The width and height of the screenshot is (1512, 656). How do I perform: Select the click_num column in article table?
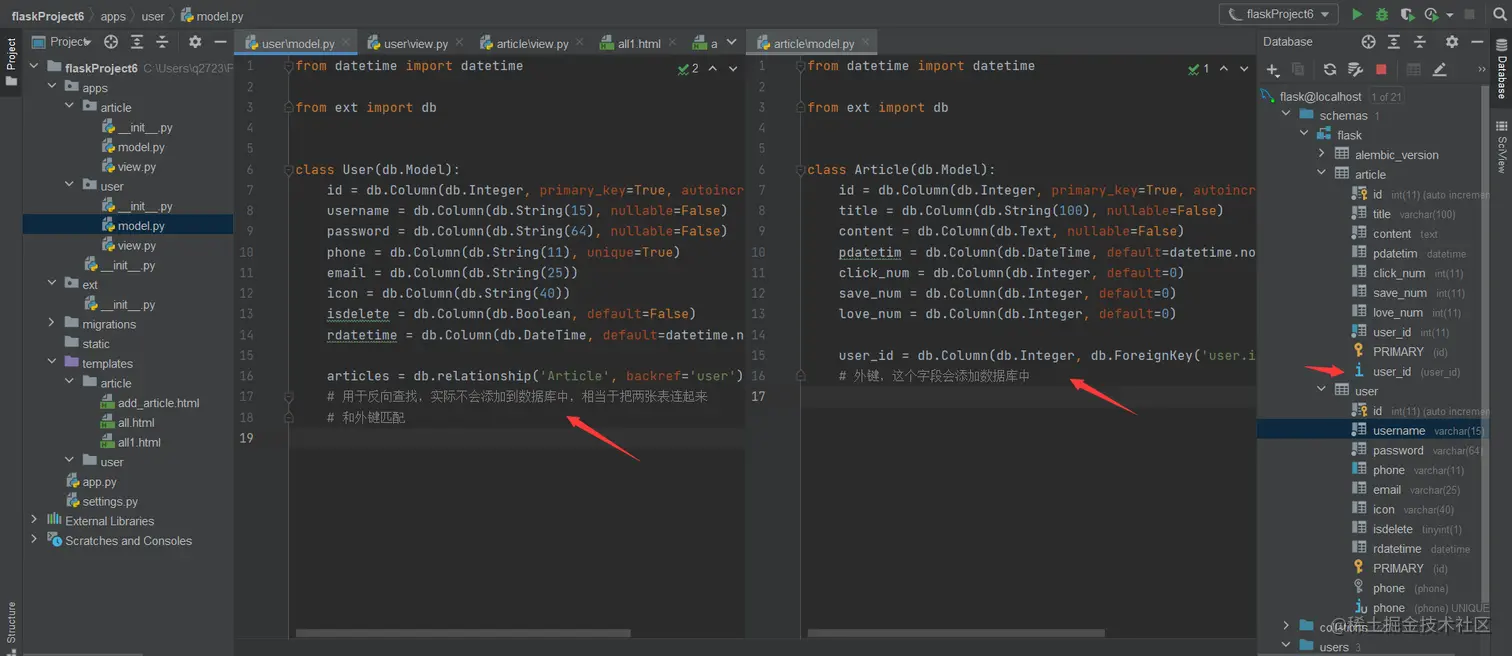1398,273
